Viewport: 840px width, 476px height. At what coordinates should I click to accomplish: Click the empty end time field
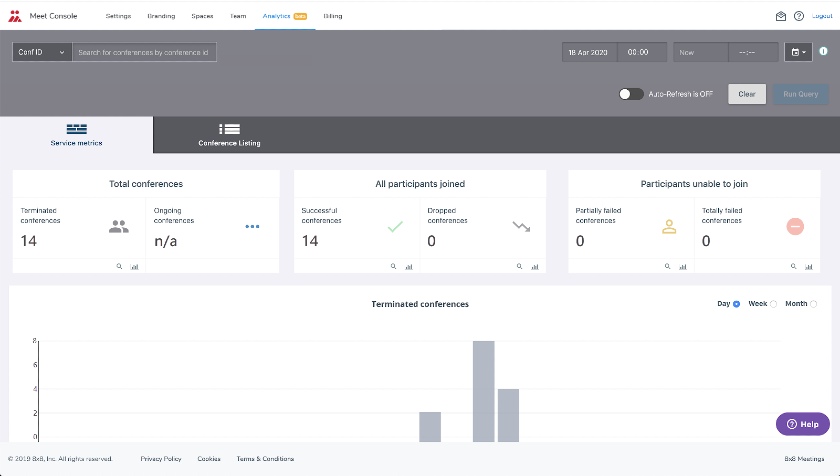click(753, 52)
